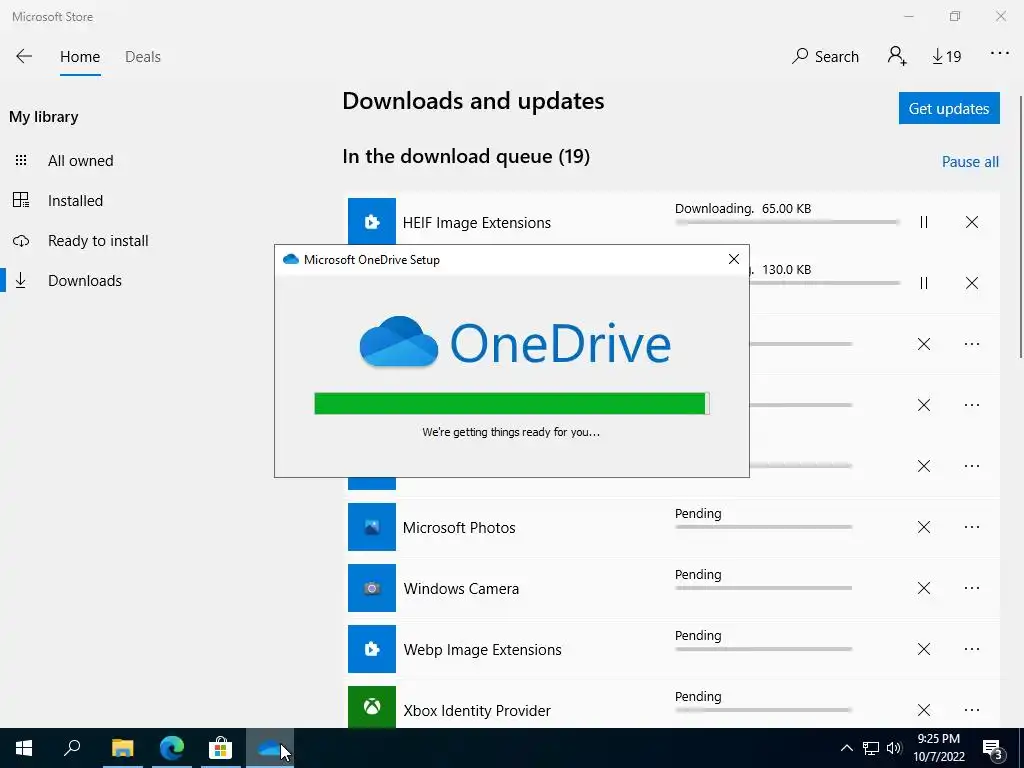This screenshot has height=768, width=1024.
Task: Cancel the download showing 130.0 KB
Action: click(972, 283)
